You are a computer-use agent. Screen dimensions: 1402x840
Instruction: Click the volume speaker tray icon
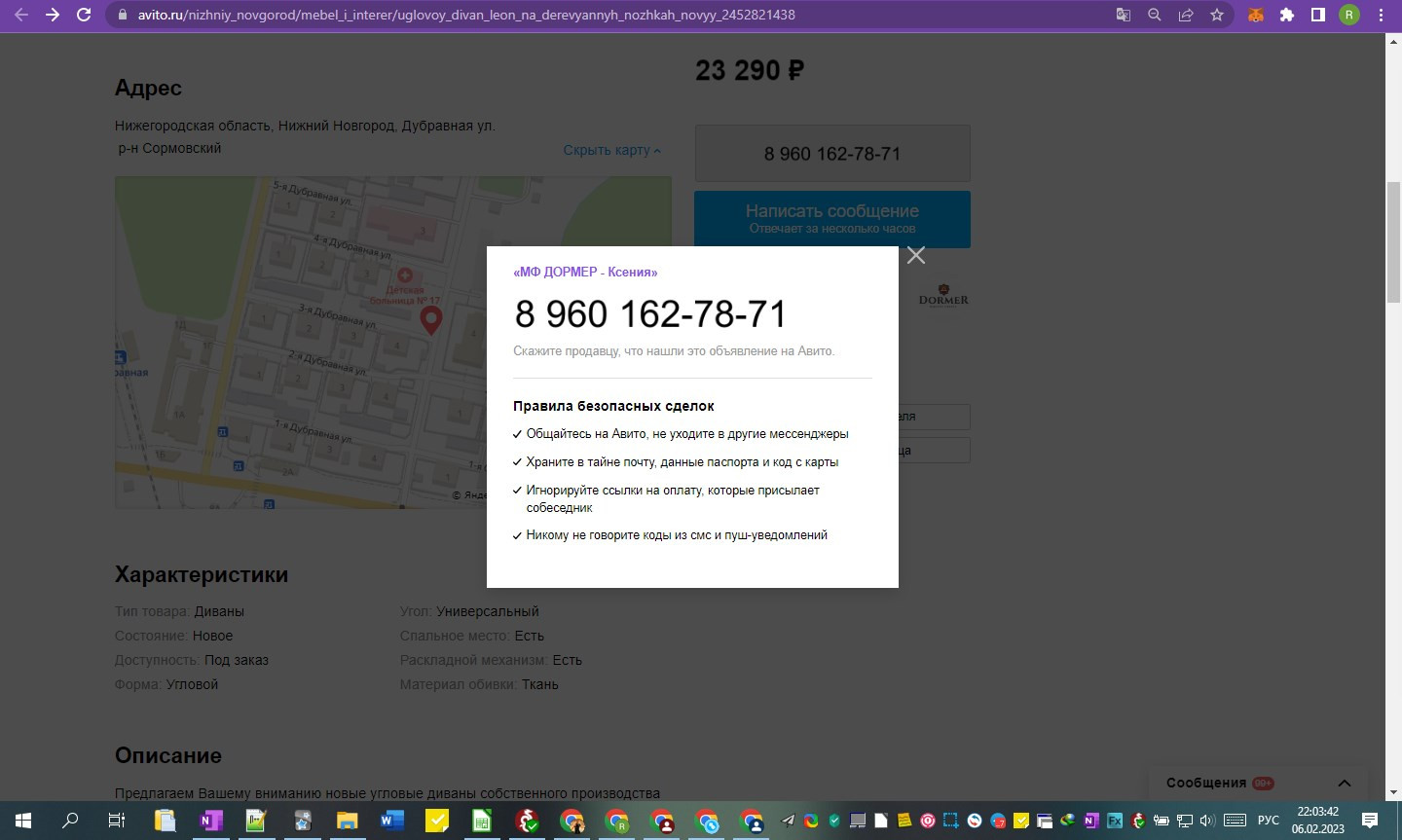point(1207,821)
